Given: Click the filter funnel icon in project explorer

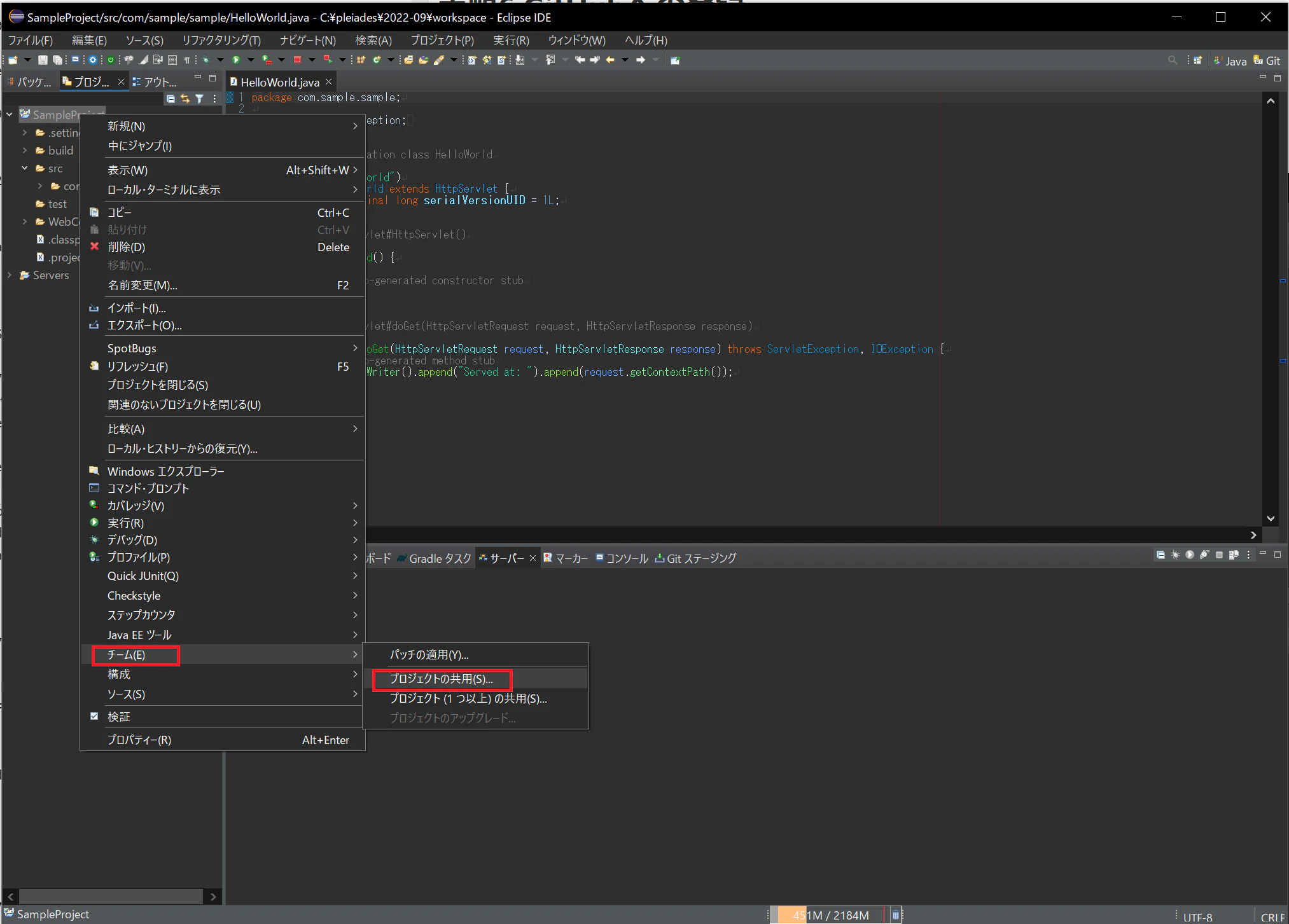Looking at the screenshot, I should coord(200,99).
